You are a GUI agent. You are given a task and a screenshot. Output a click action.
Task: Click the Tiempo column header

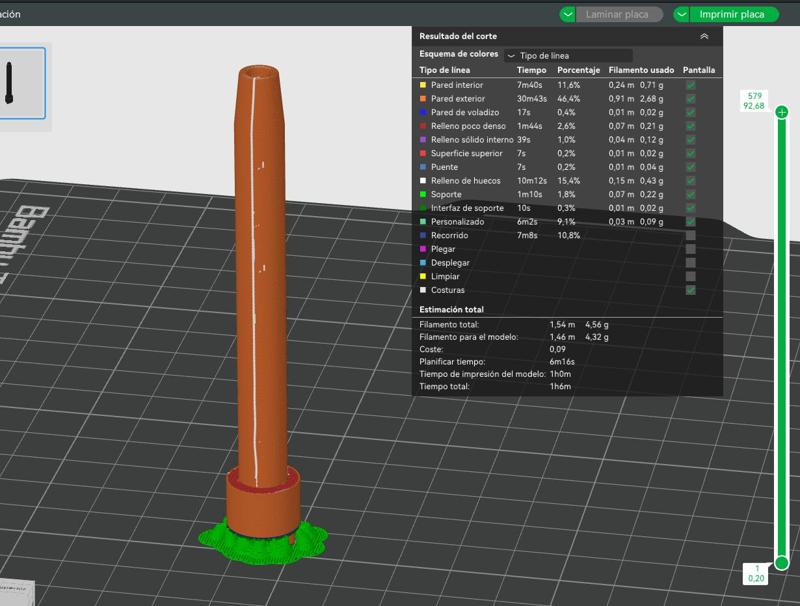(x=532, y=71)
